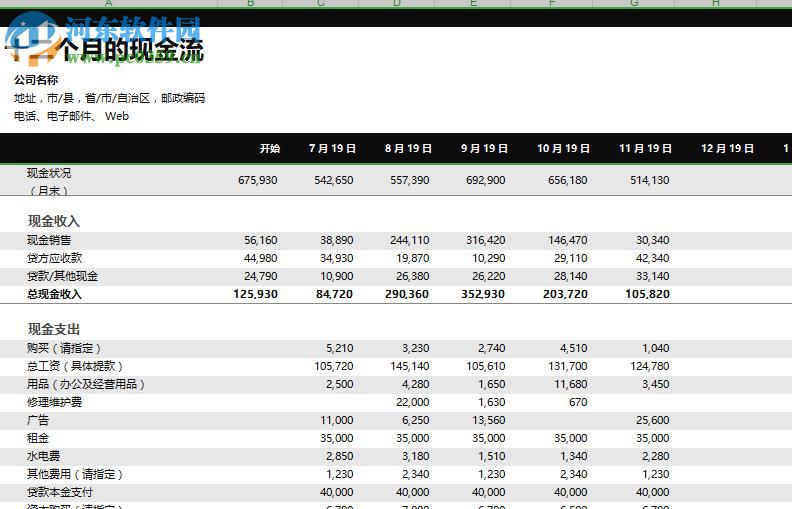Select wages value 105,720
Image resolution: width=792 pixels, height=509 pixels.
pos(333,367)
